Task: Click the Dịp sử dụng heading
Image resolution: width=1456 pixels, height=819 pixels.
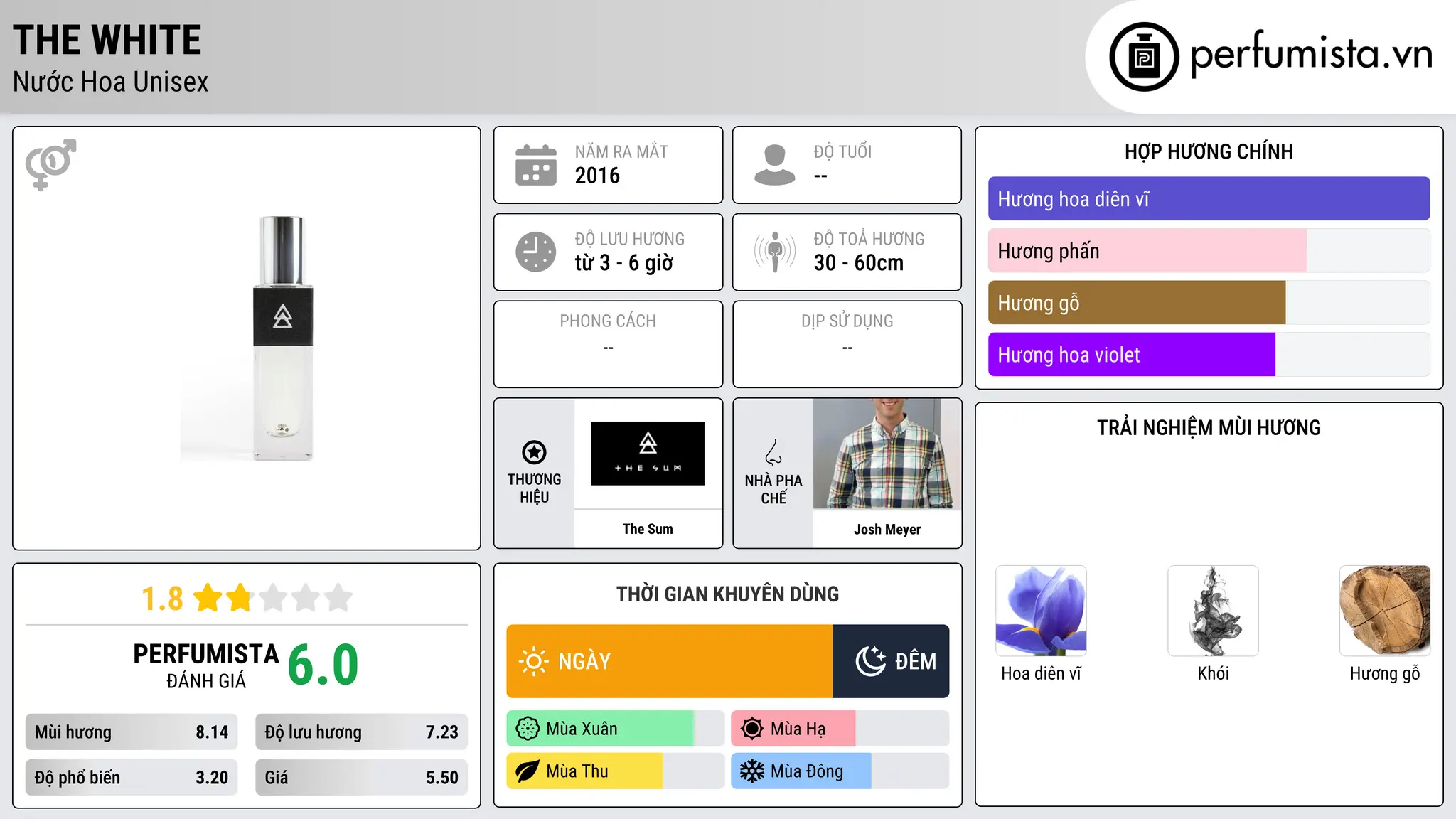Action: coord(847,321)
